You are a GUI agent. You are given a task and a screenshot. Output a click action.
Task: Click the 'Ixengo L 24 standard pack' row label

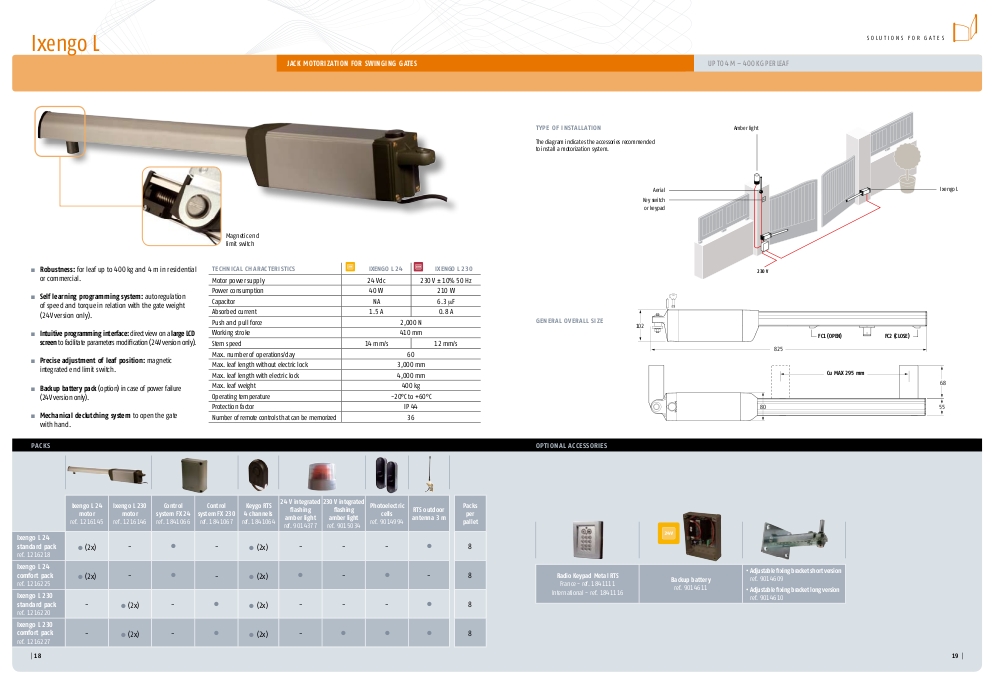click(37, 546)
